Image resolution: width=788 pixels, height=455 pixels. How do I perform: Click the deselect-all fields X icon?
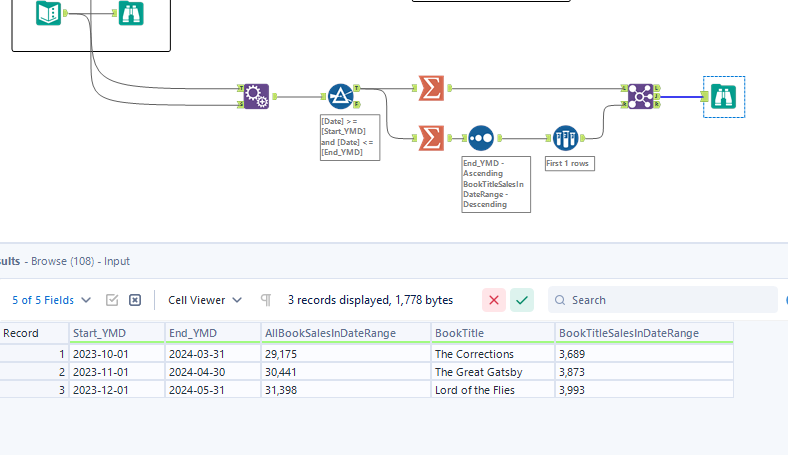[135, 300]
